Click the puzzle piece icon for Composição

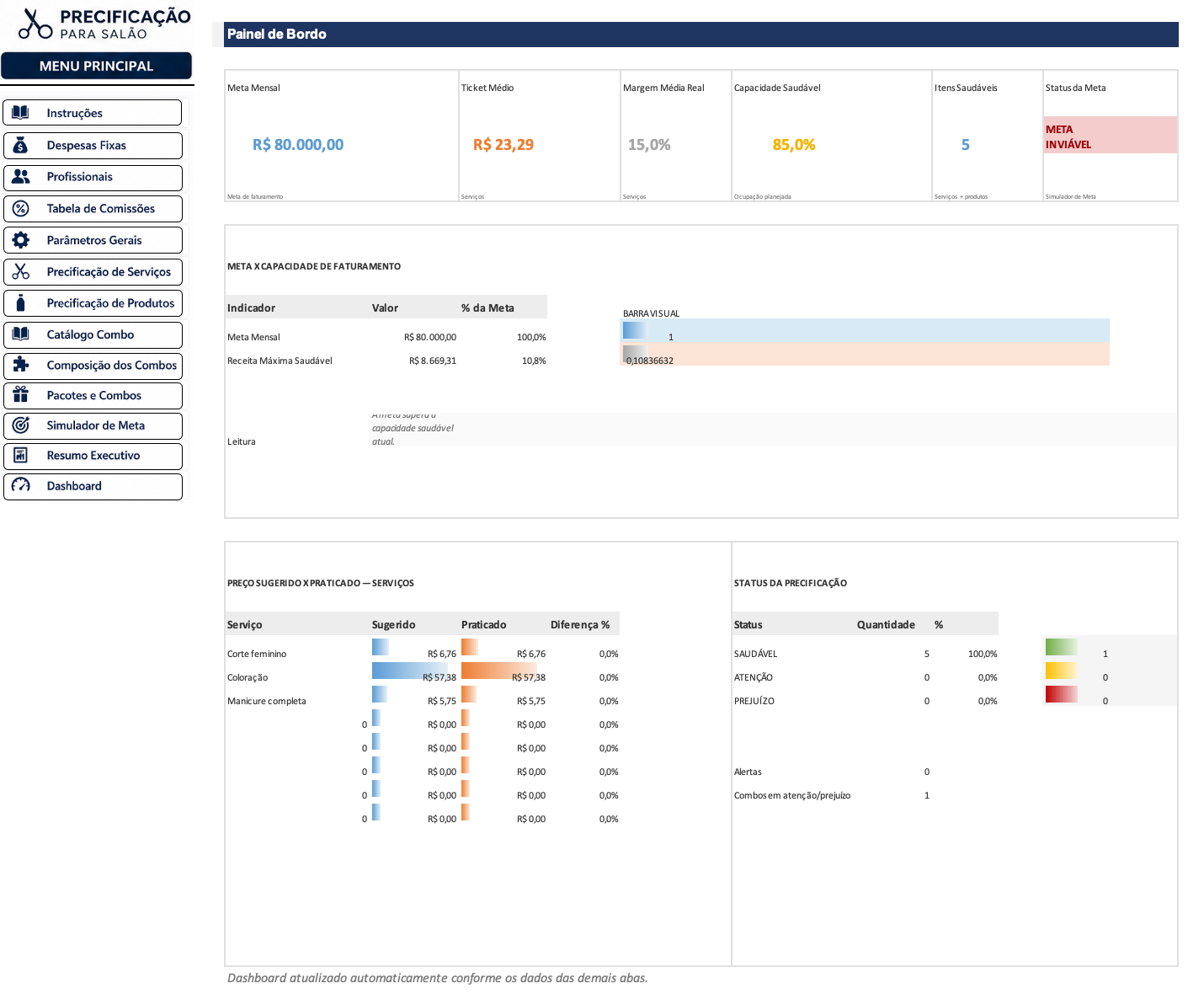[21, 366]
